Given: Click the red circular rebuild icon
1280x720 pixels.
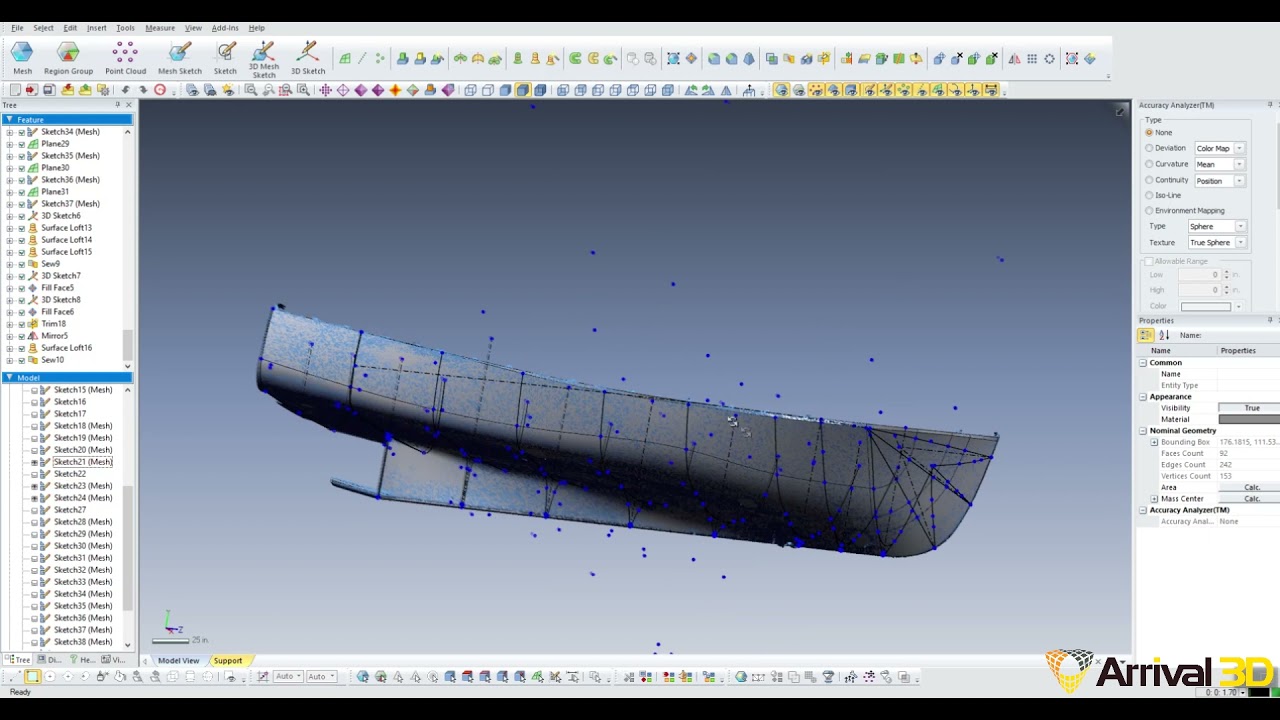Looking at the screenshot, I should (x=160, y=90).
